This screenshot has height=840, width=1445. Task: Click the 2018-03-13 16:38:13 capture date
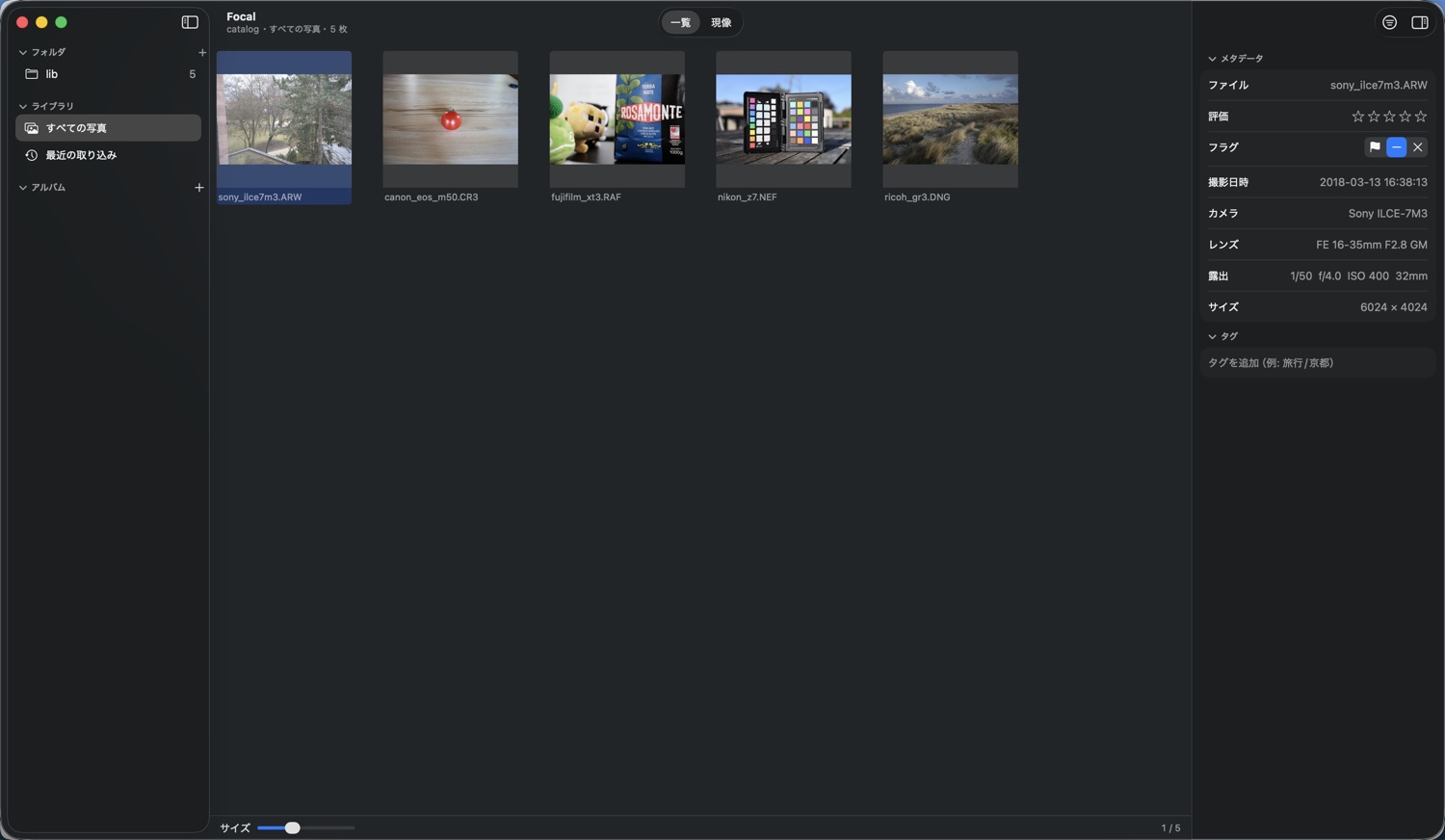coord(1373,182)
